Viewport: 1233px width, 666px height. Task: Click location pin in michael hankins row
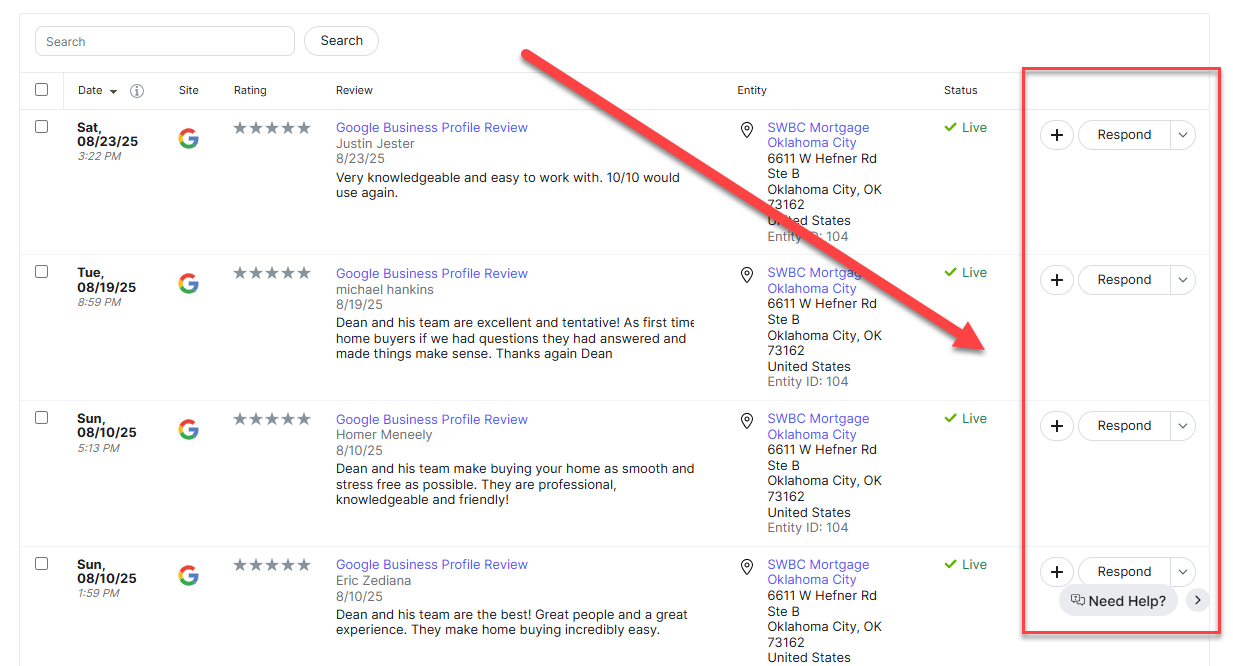[746, 275]
